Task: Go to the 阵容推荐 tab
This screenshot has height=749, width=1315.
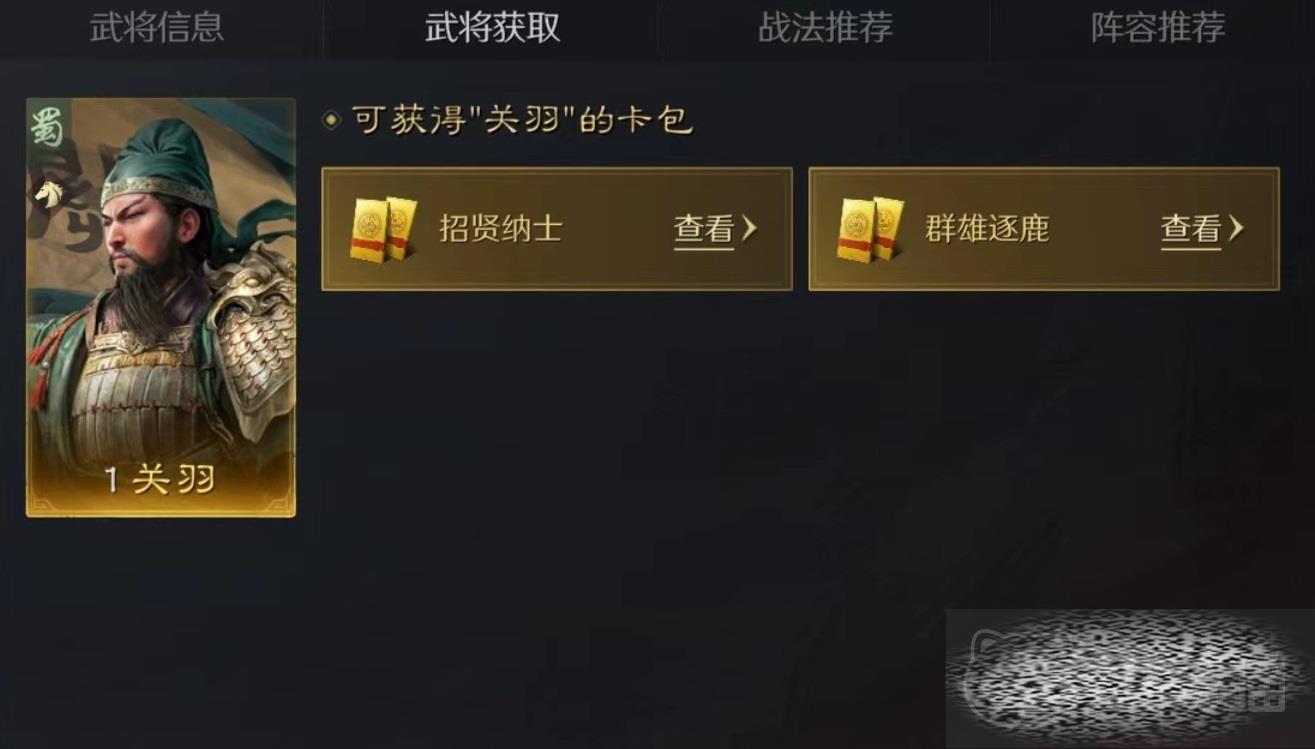Action: [1158, 27]
